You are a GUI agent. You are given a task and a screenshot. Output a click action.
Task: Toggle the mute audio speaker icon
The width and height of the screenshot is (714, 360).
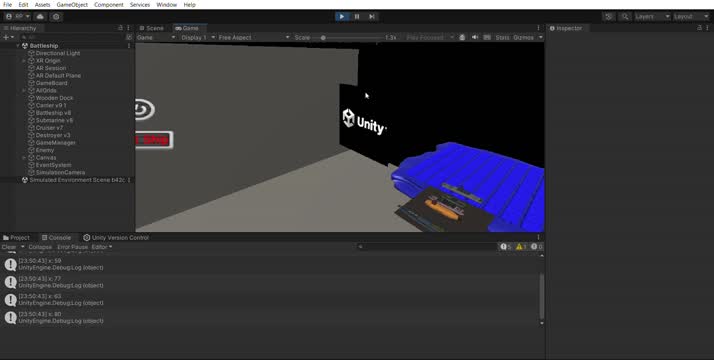(474, 37)
